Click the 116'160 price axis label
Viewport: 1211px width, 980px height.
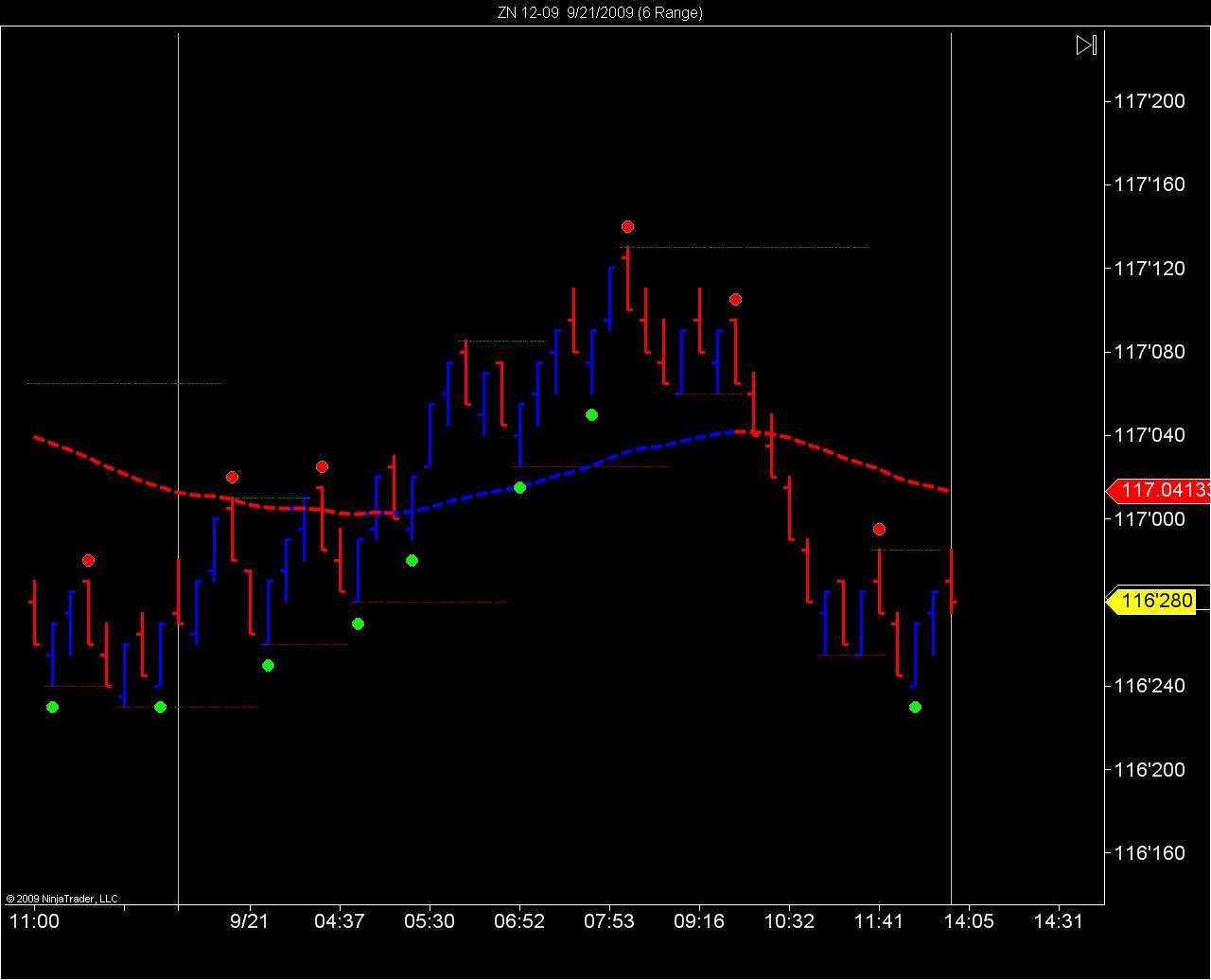click(1150, 853)
